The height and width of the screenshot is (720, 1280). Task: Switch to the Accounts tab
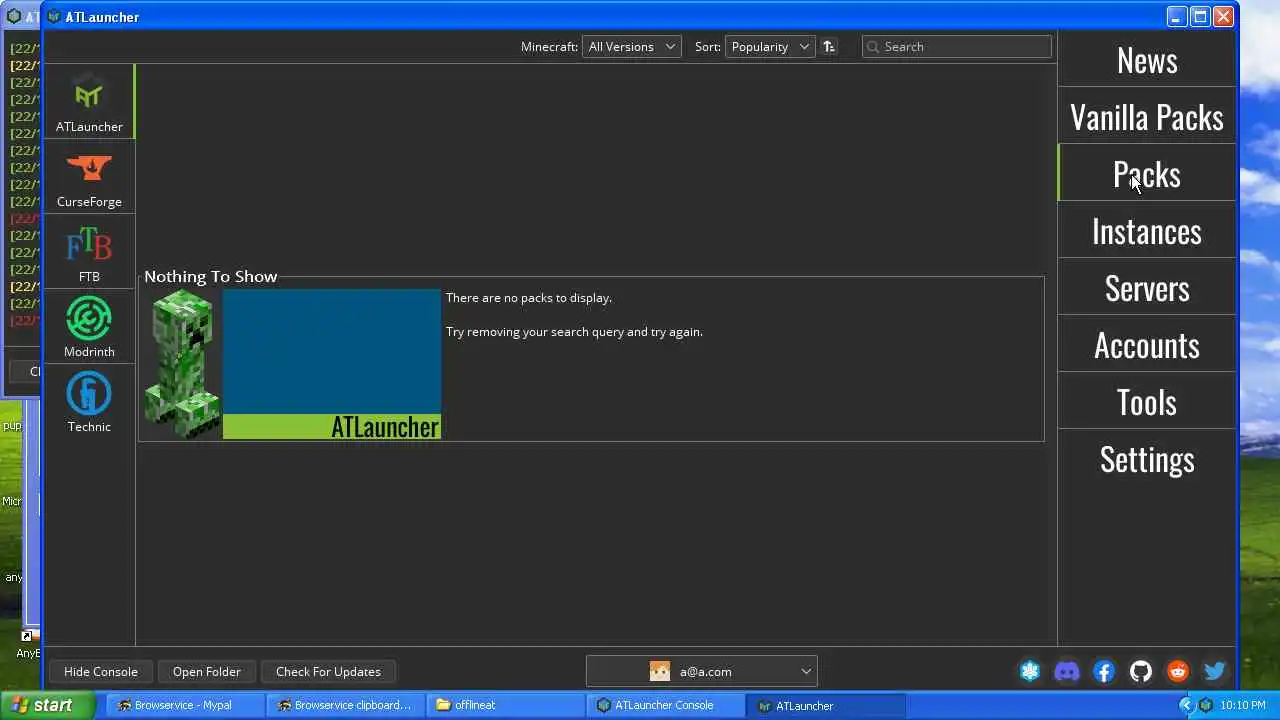(1147, 345)
